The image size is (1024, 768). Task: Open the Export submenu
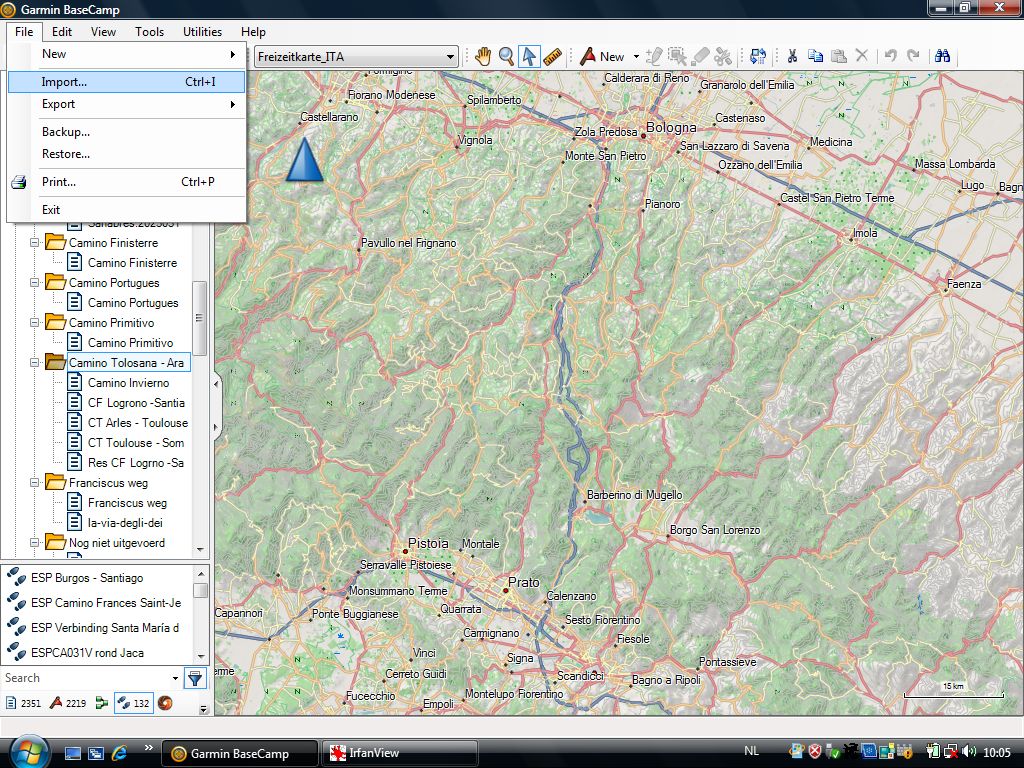tap(59, 104)
